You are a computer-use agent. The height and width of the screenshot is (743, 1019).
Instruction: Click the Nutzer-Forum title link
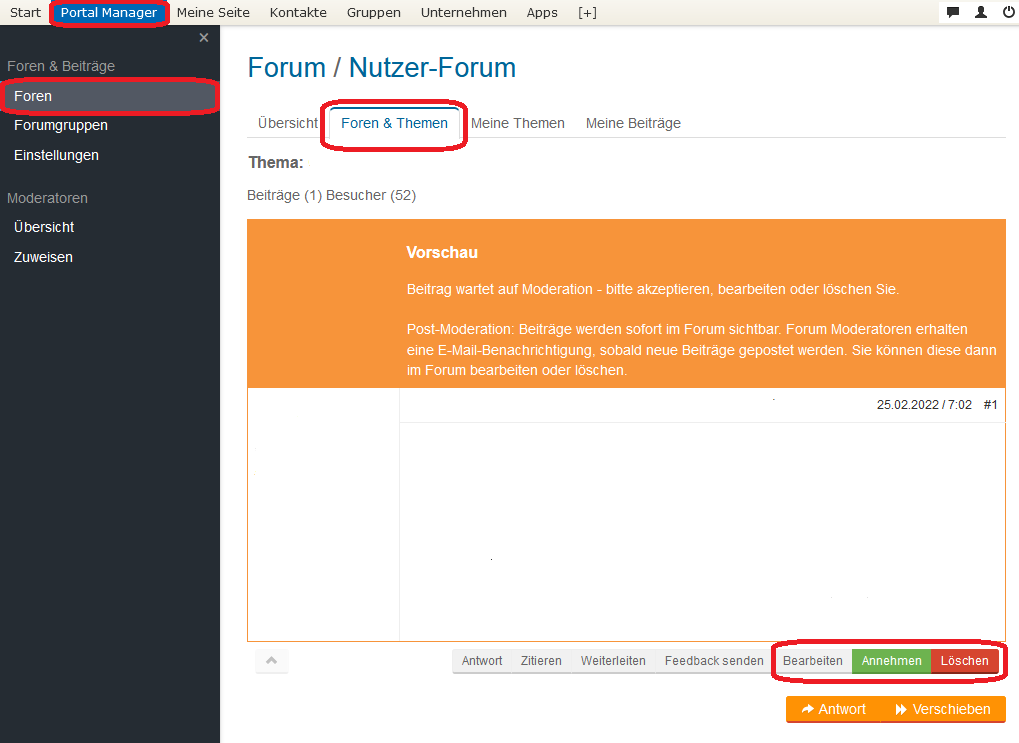click(x=432, y=68)
